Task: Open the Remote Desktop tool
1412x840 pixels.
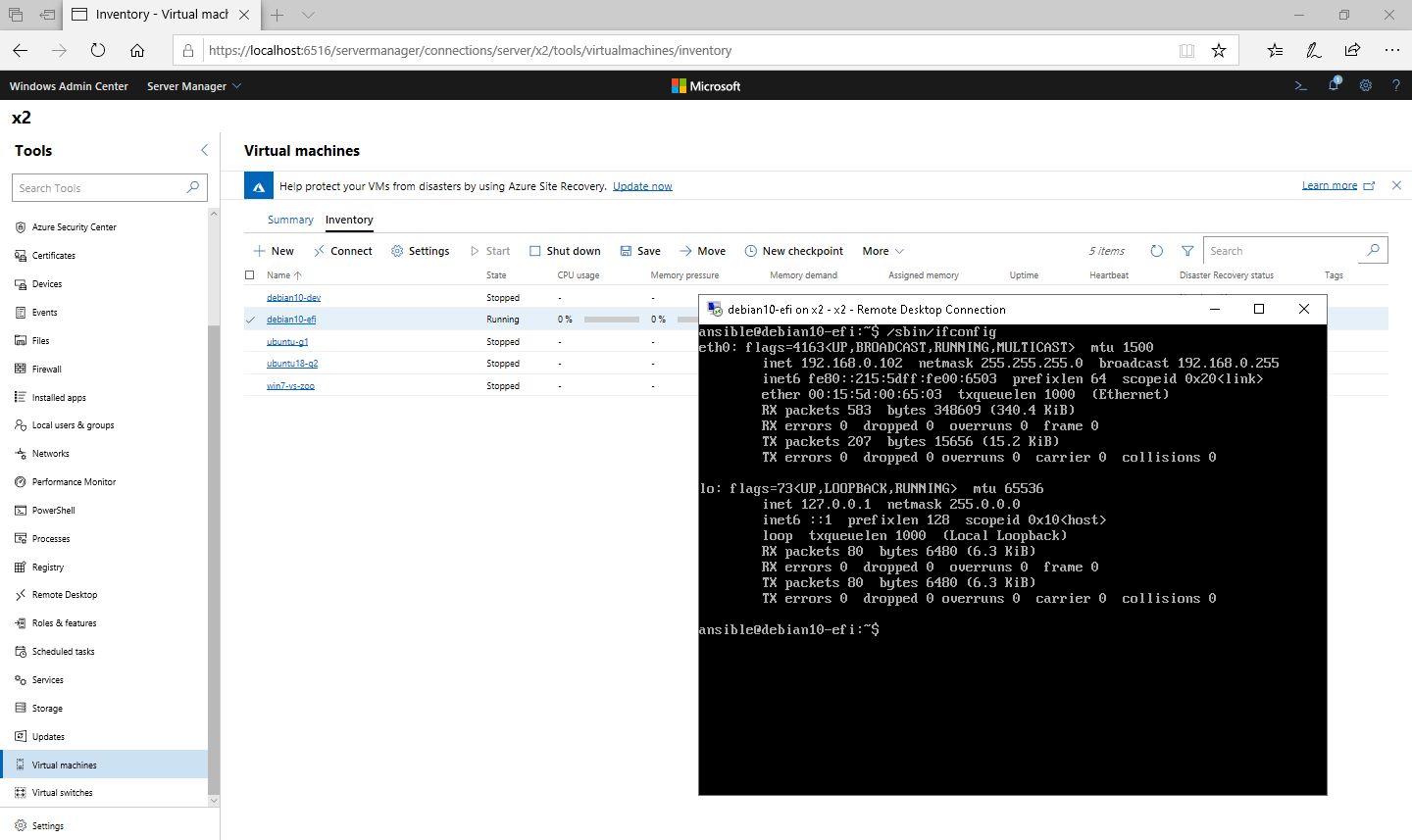Action: pyautogui.click(x=64, y=595)
